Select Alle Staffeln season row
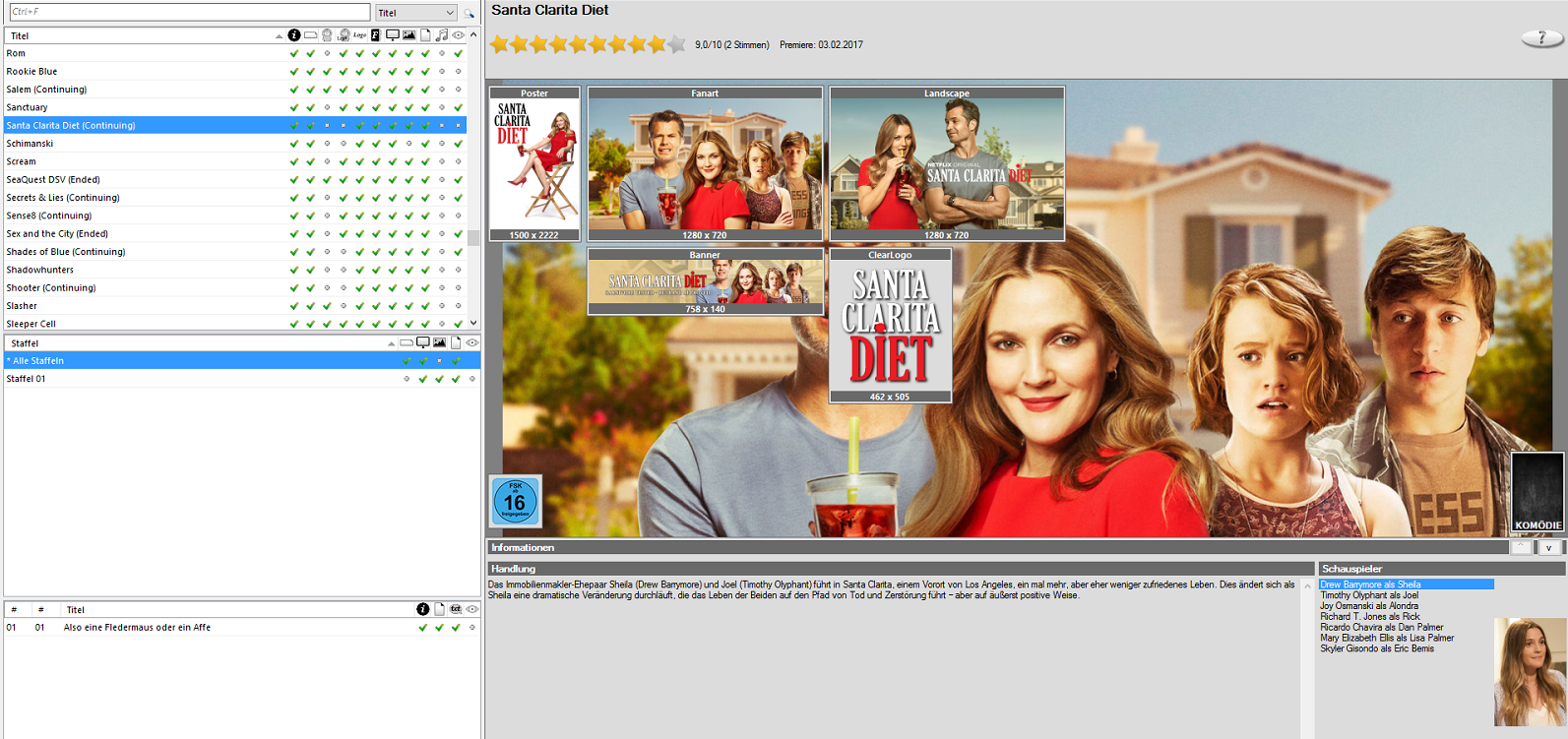The height and width of the screenshot is (739, 1568). [x=241, y=360]
